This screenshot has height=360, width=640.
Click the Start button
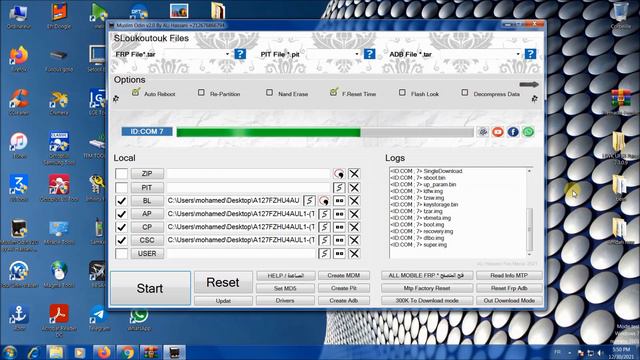click(x=150, y=288)
